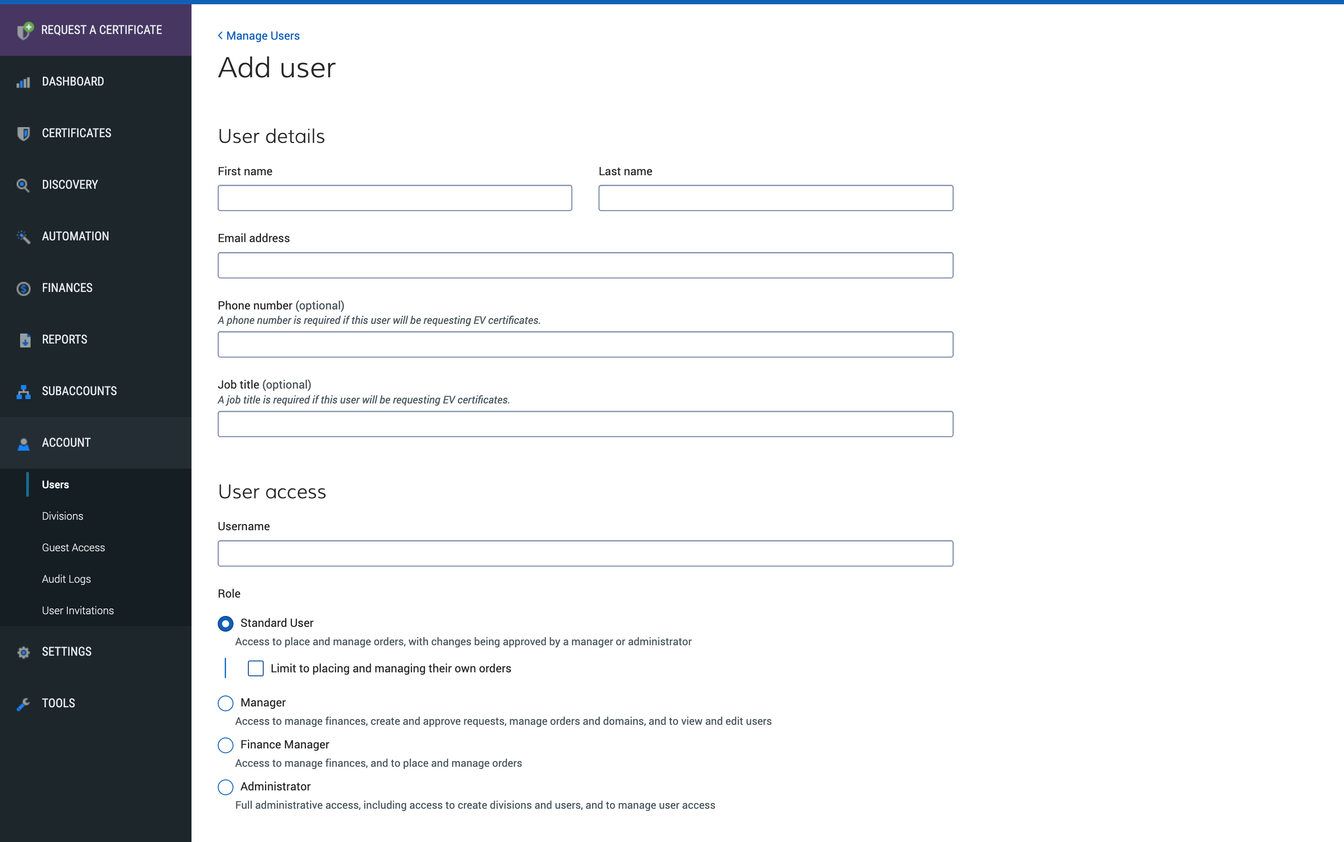Choose the Administrator role
This screenshot has height=842, width=1344.
click(225, 787)
